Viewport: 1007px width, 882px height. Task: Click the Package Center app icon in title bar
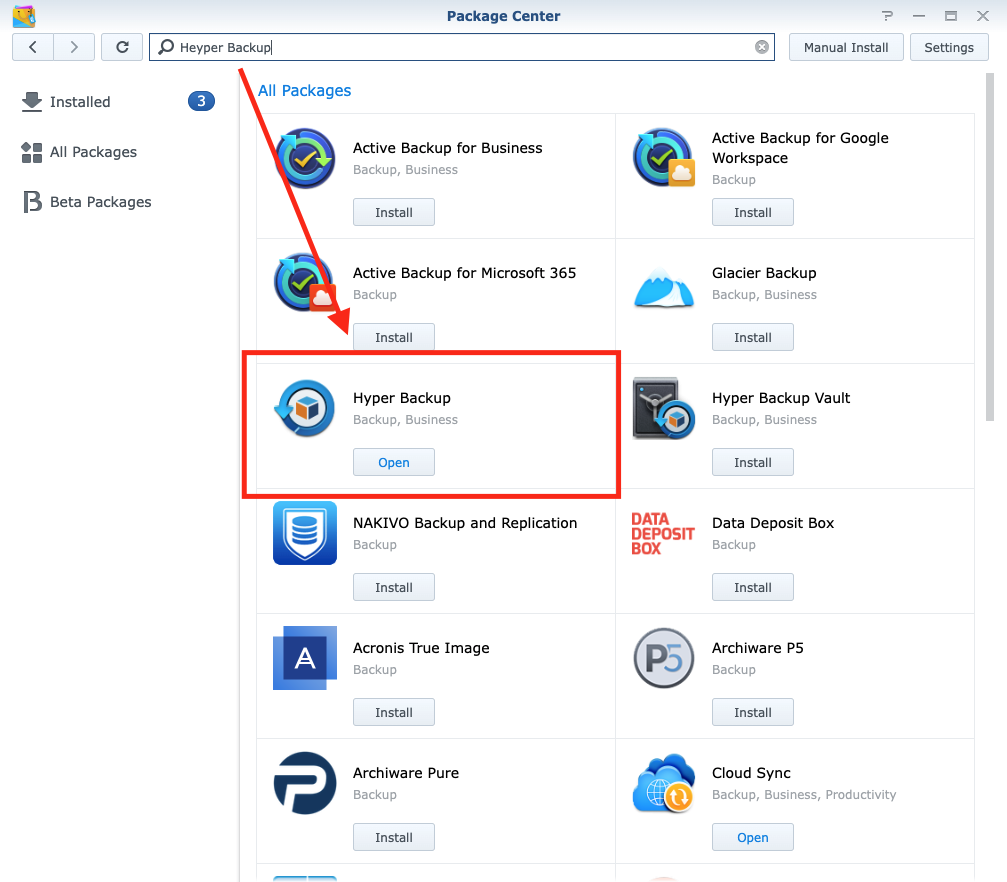(x=24, y=16)
